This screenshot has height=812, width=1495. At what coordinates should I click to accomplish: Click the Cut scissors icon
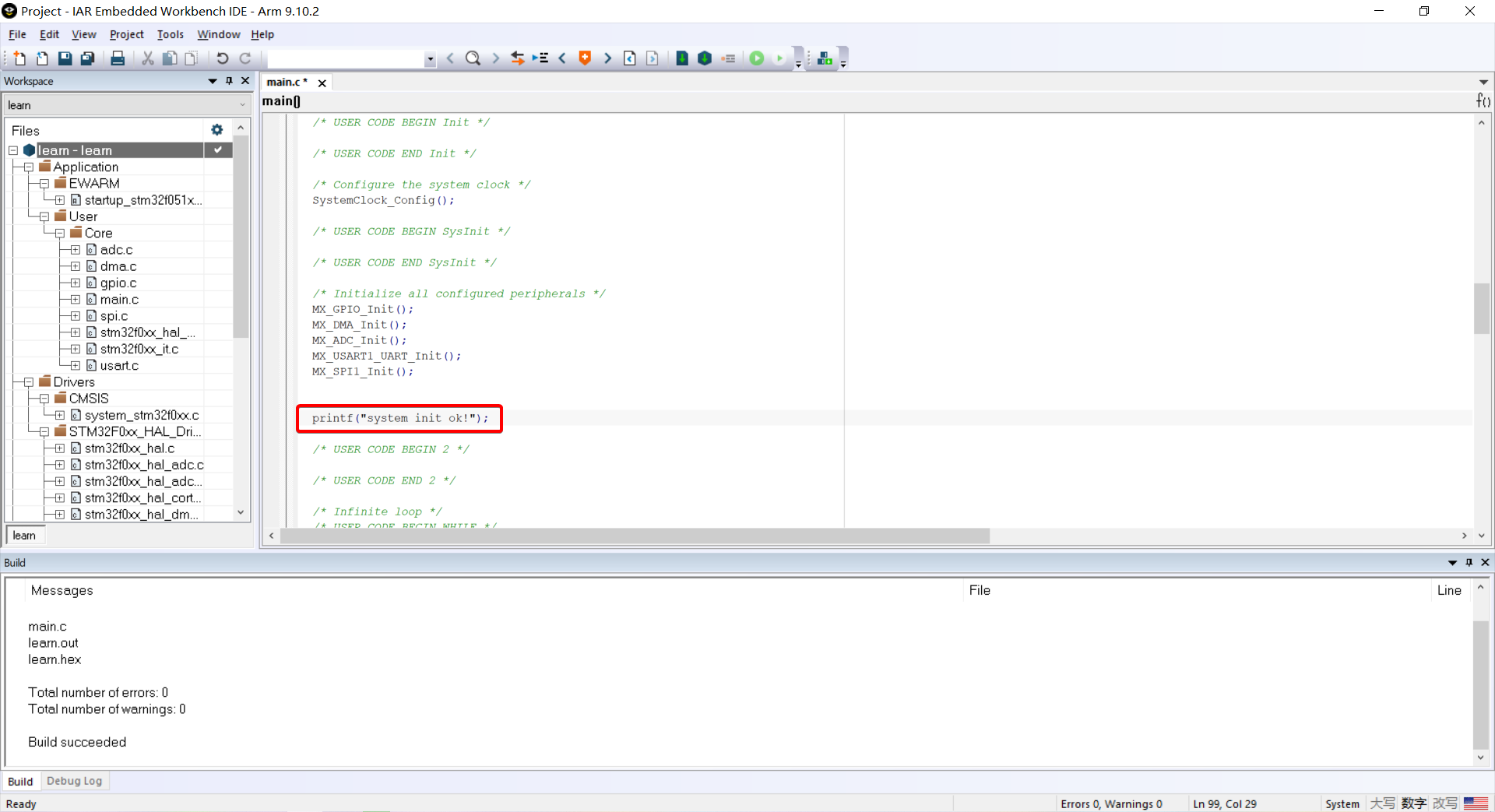(x=147, y=58)
